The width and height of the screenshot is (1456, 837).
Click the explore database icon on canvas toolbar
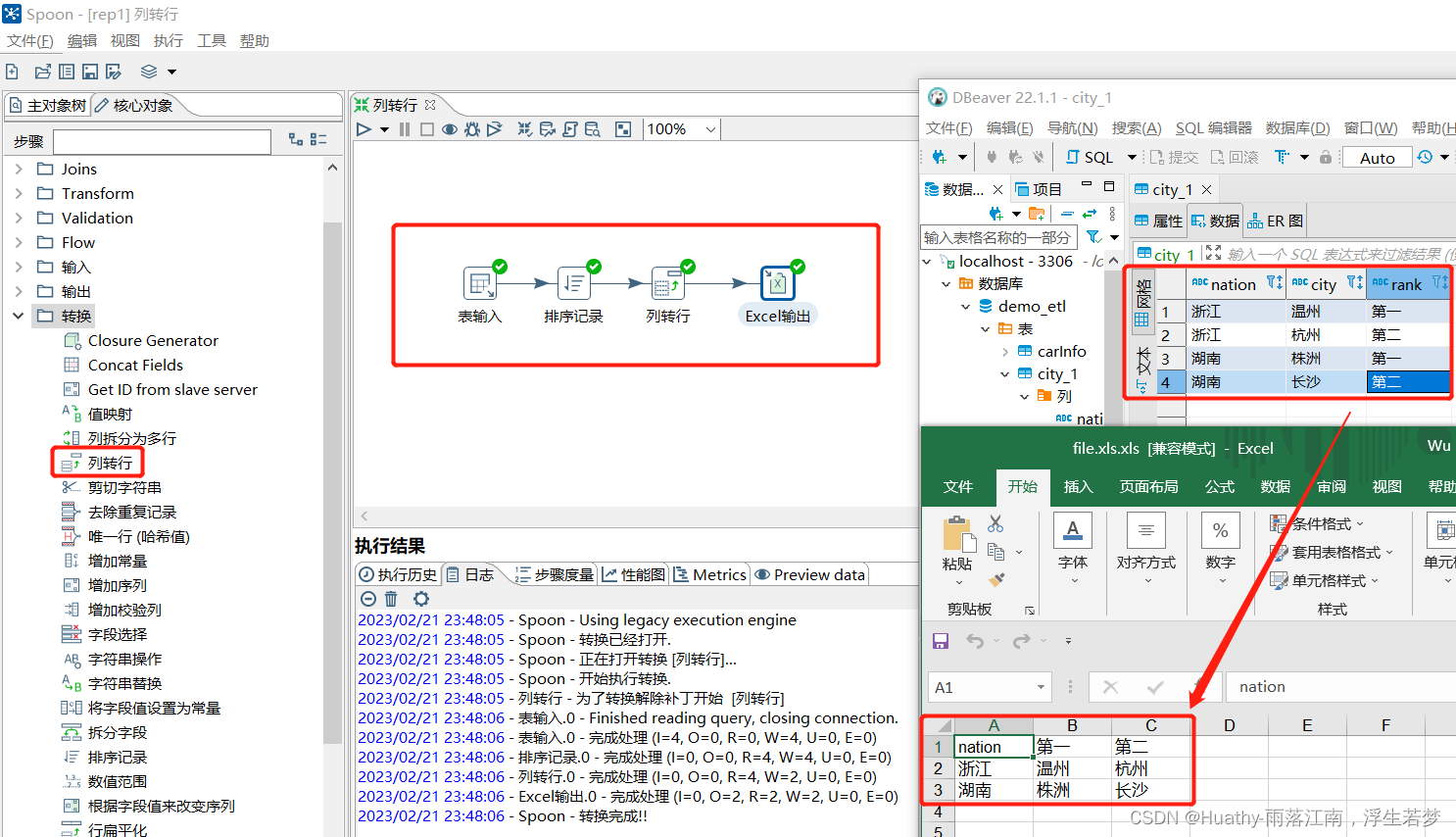point(593,129)
